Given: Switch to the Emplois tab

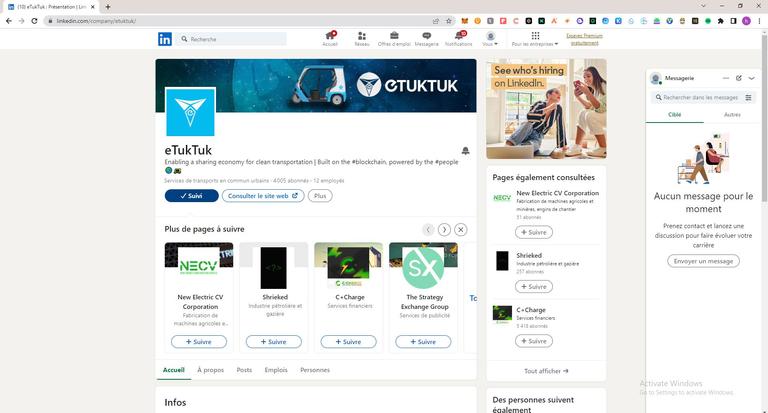Looking at the screenshot, I should [x=276, y=370].
